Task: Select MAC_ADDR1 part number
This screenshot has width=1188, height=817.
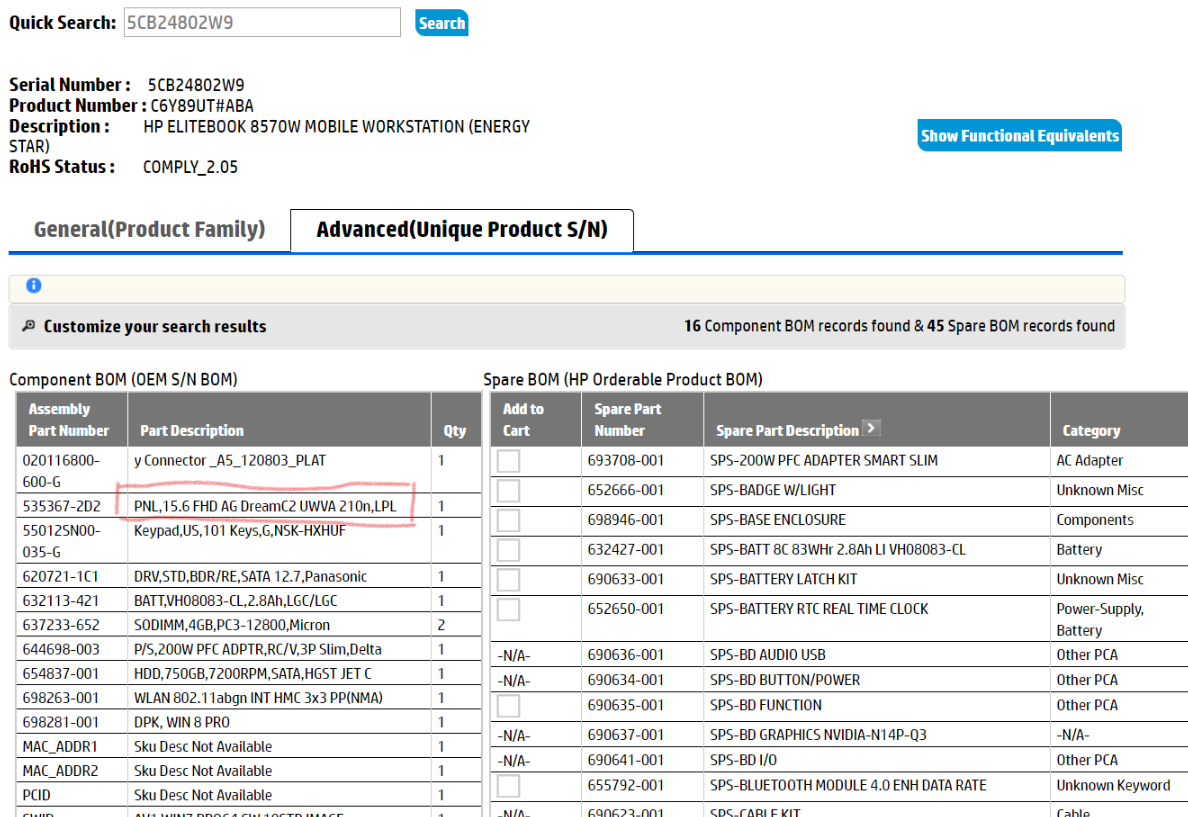Action: click(x=60, y=747)
